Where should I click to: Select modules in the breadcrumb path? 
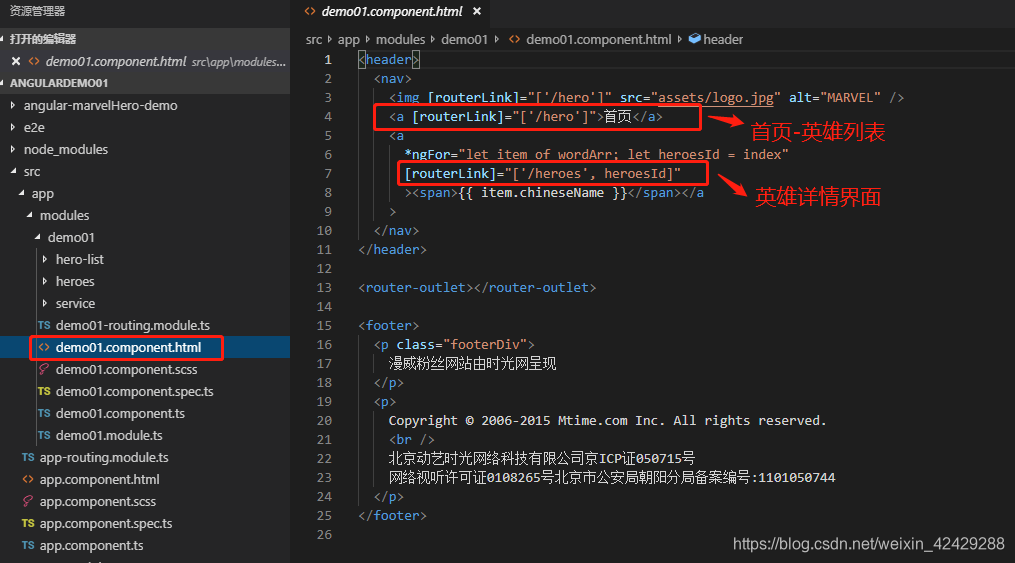pos(401,39)
